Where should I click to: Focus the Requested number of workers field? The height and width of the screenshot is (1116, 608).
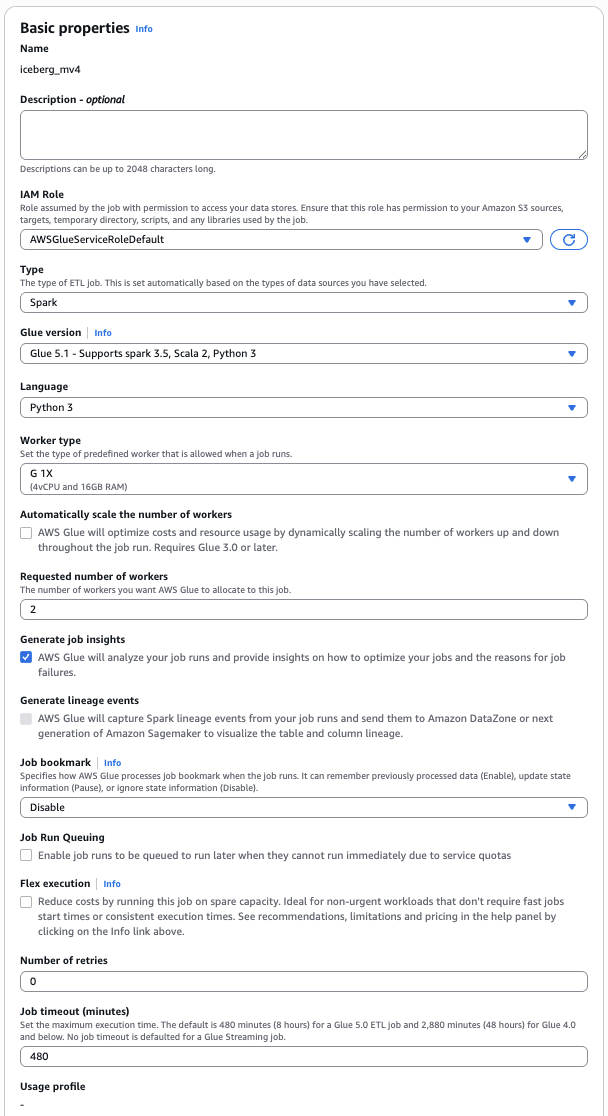(x=303, y=610)
